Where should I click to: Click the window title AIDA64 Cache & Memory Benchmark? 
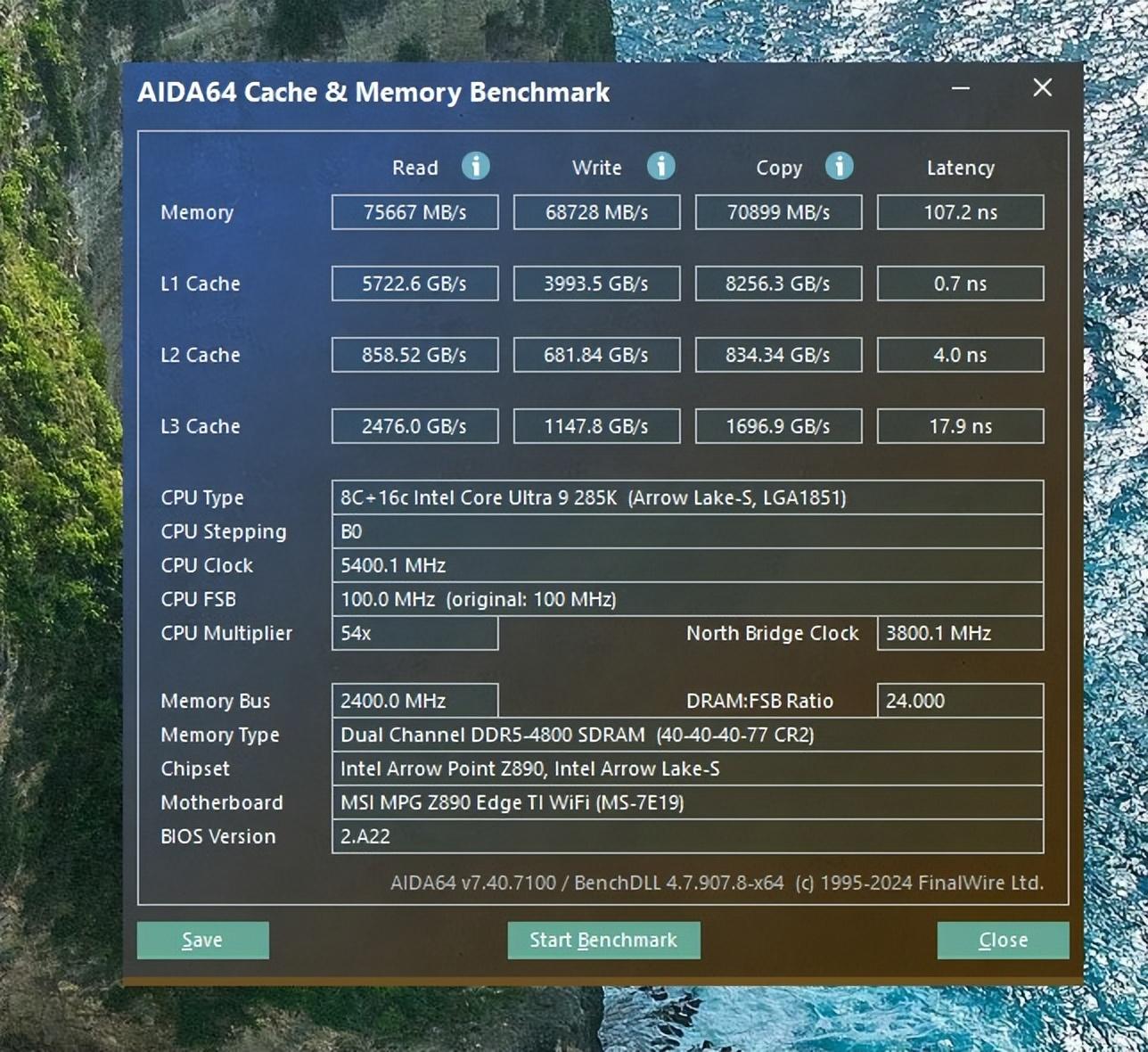[x=373, y=92]
